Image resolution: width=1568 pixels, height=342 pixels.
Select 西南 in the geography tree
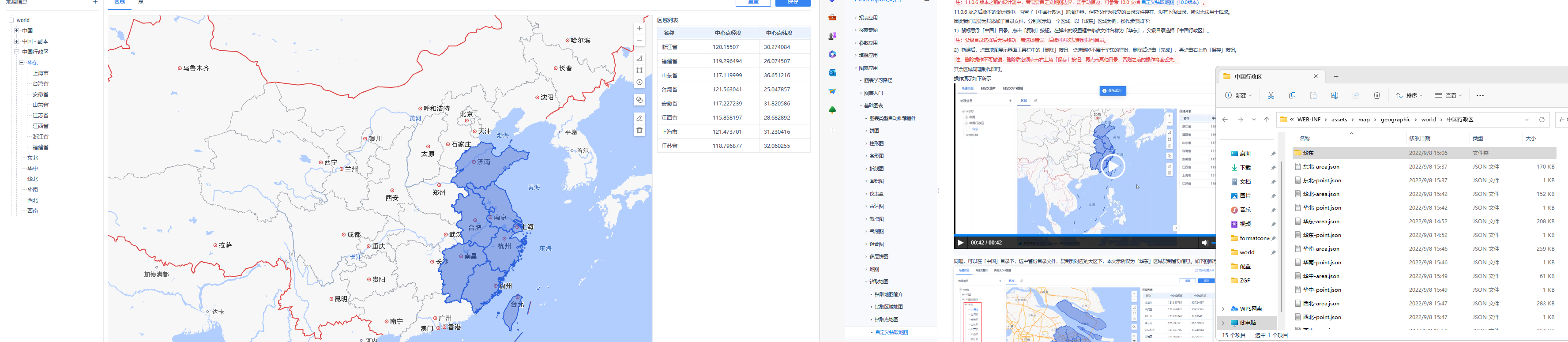click(32, 211)
